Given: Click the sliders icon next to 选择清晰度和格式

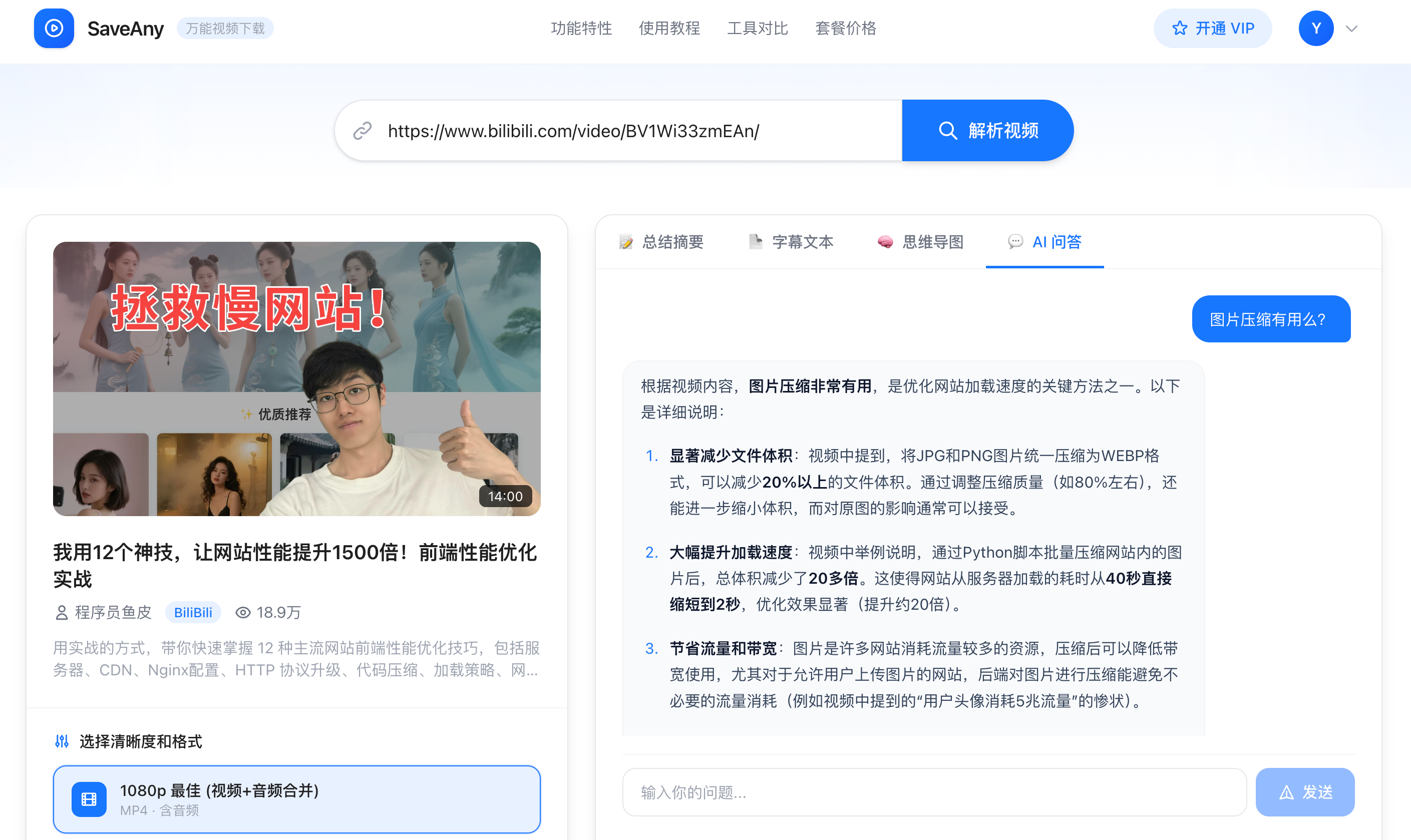Looking at the screenshot, I should pos(62,741).
